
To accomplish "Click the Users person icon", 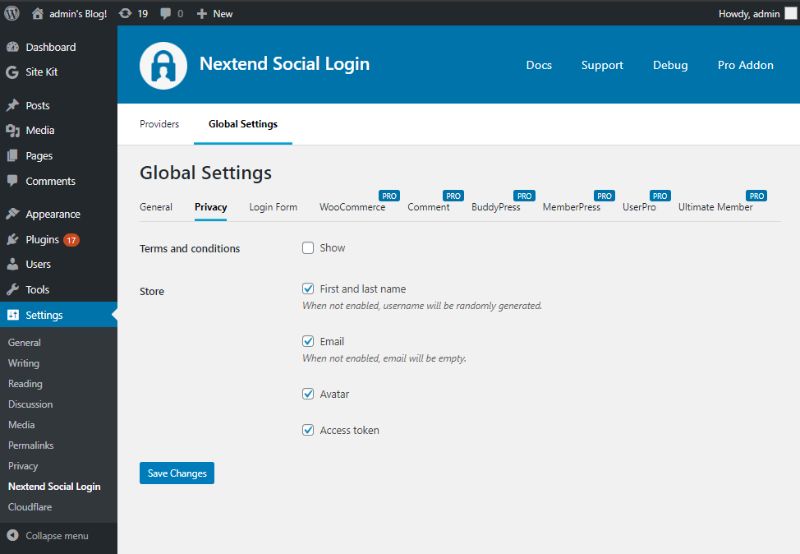I will [x=13, y=264].
